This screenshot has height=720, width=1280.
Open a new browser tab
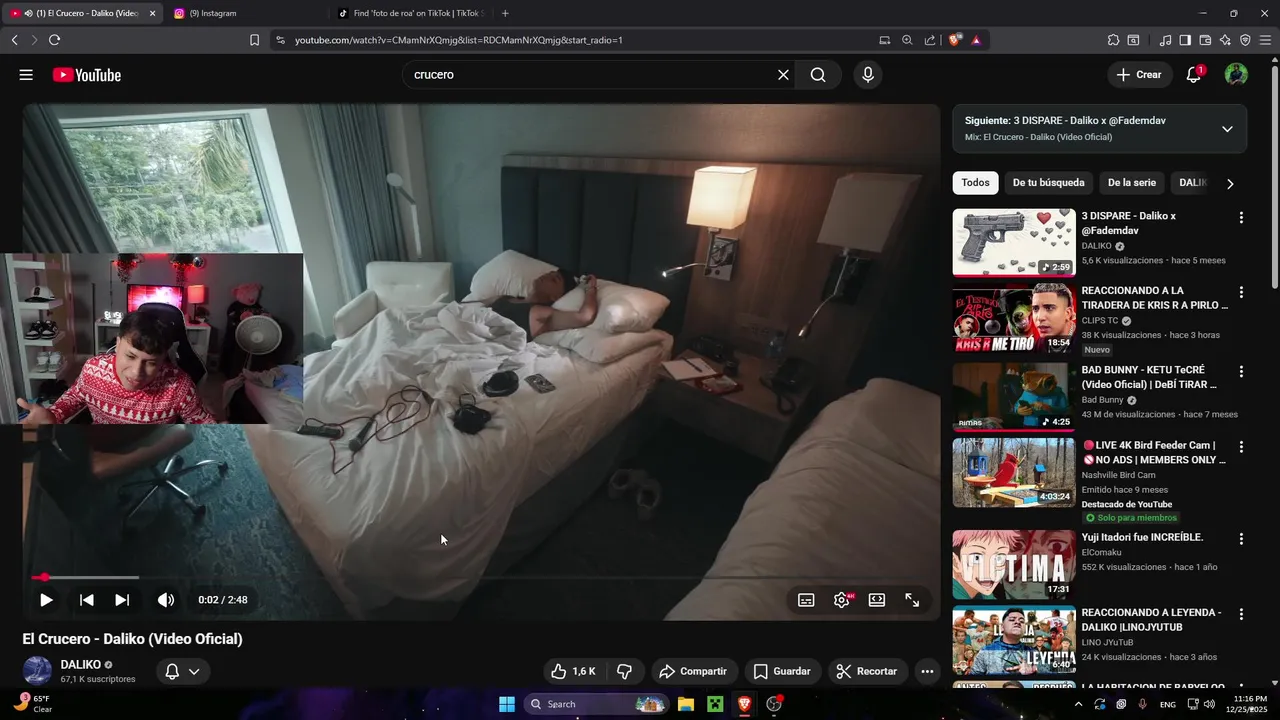(505, 13)
